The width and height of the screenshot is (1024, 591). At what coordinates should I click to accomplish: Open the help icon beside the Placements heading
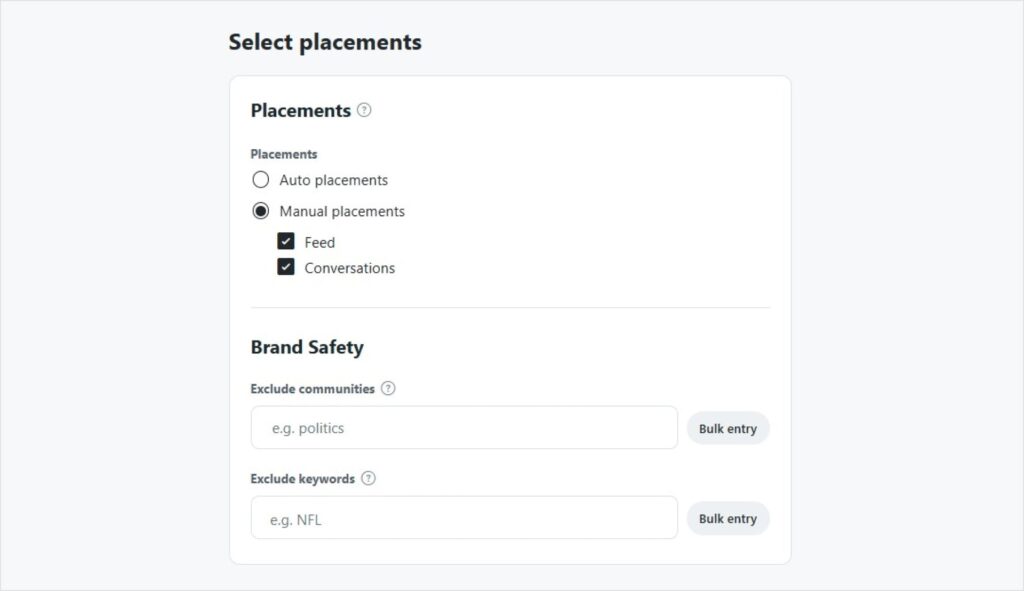pyautogui.click(x=364, y=110)
